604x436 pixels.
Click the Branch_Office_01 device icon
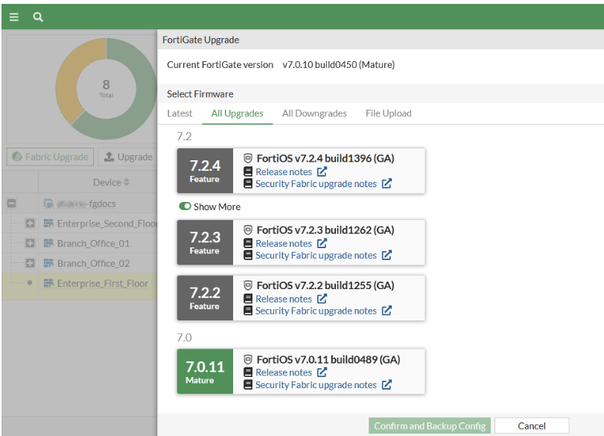(49, 243)
